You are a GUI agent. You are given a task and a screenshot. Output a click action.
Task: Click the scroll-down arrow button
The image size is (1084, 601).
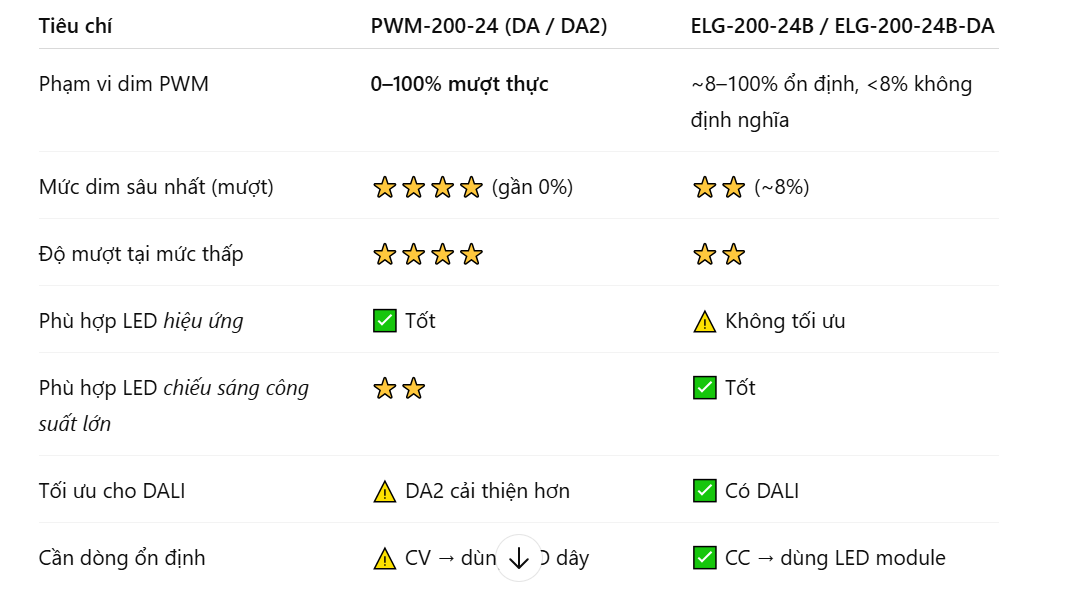(518, 558)
